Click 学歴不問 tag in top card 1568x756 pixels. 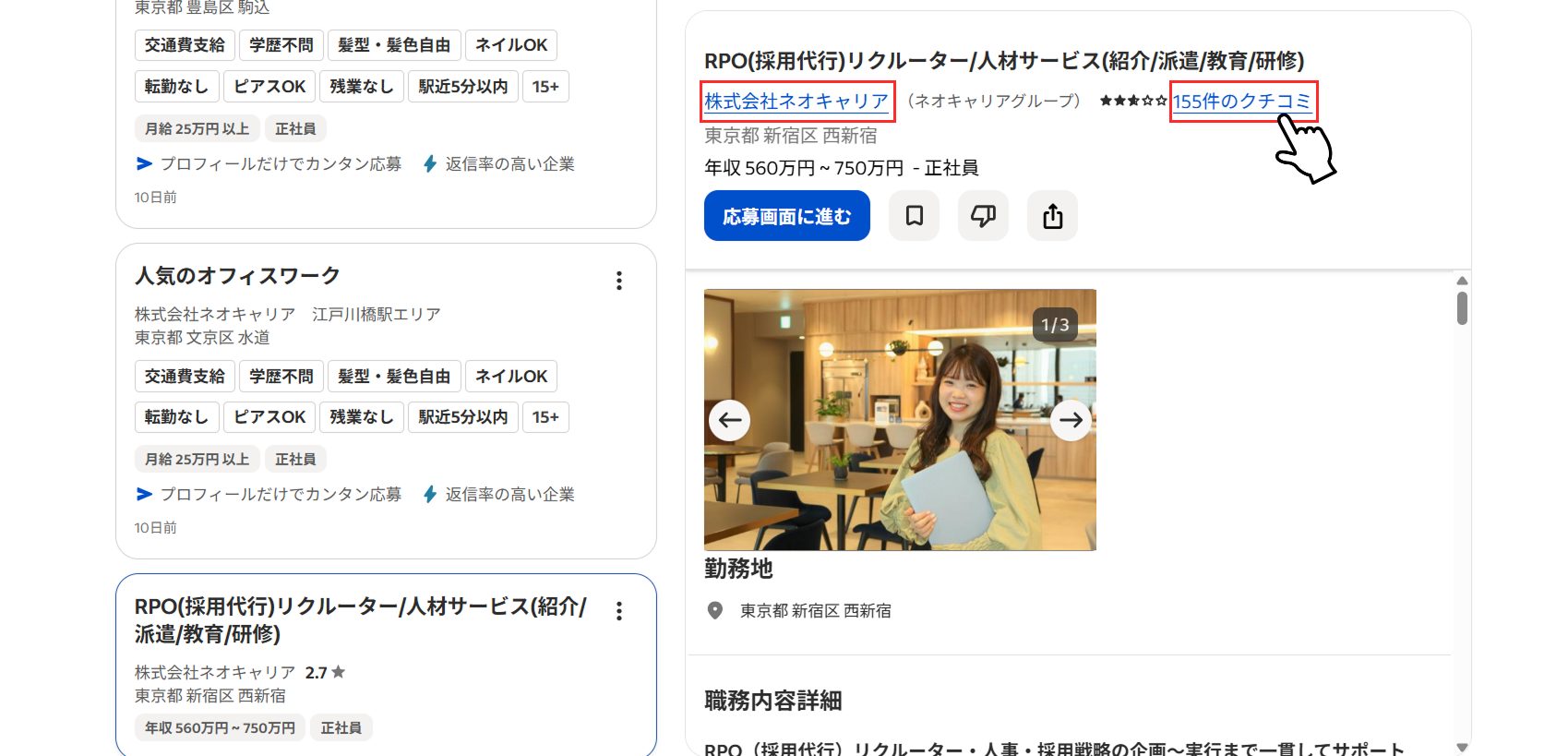tap(281, 45)
